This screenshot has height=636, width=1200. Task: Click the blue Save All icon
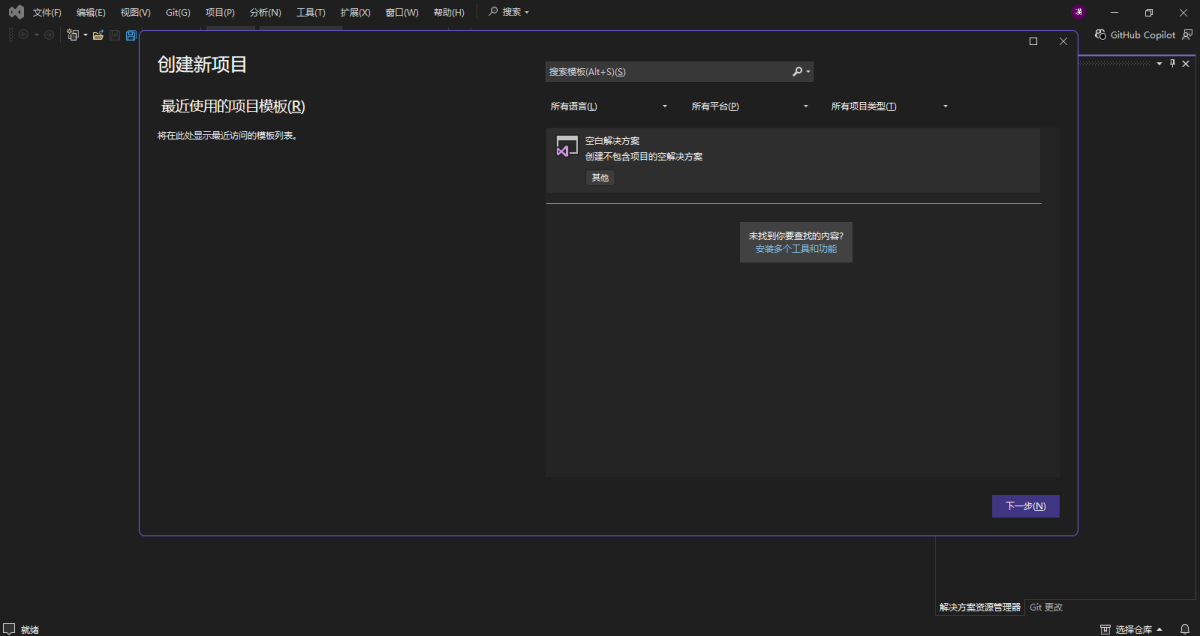[x=130, y=34]
